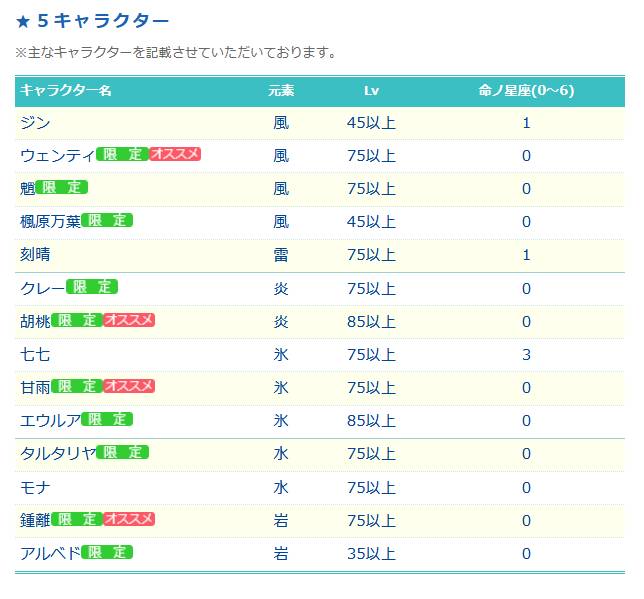Click the character name モナ

(x=35, y=487)
